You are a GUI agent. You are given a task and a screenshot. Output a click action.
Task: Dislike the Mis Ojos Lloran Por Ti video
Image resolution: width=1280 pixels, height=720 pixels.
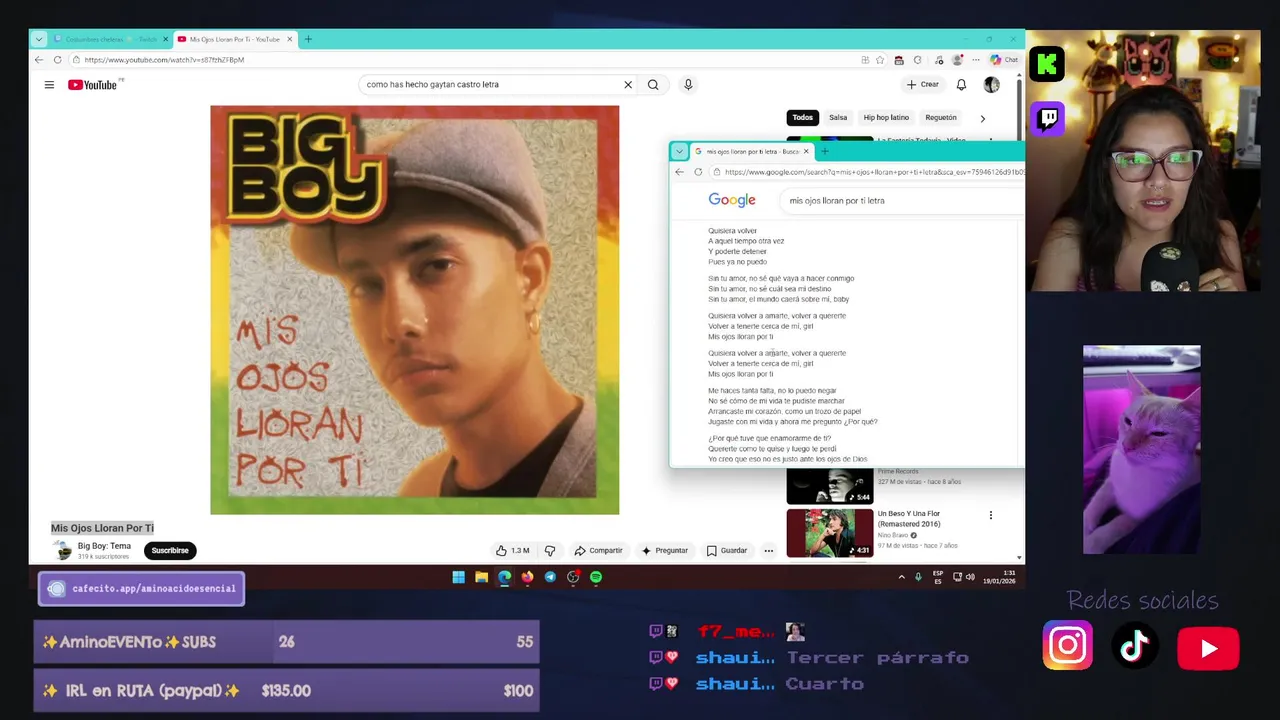[x=549, y=550]
